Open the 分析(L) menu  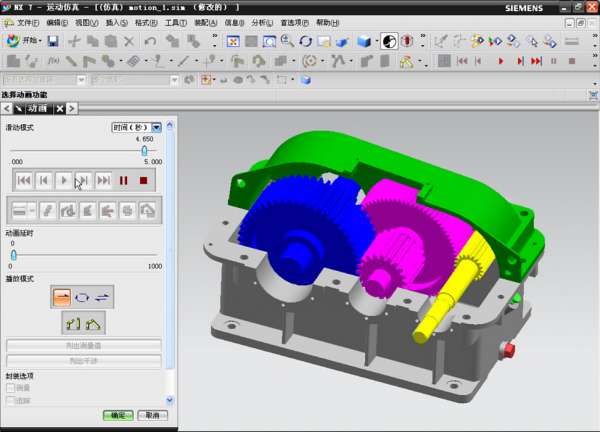coord(262,23)
